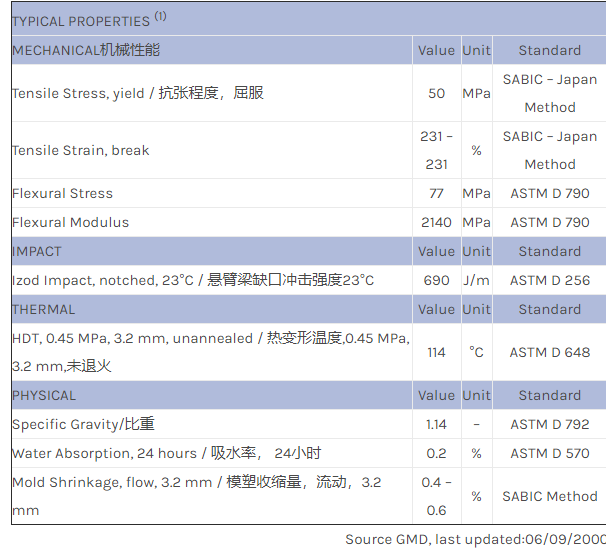This screenshot has height=558, width=606.
Task: Click the Izod Impact value 690
Action: pos(436,280)
